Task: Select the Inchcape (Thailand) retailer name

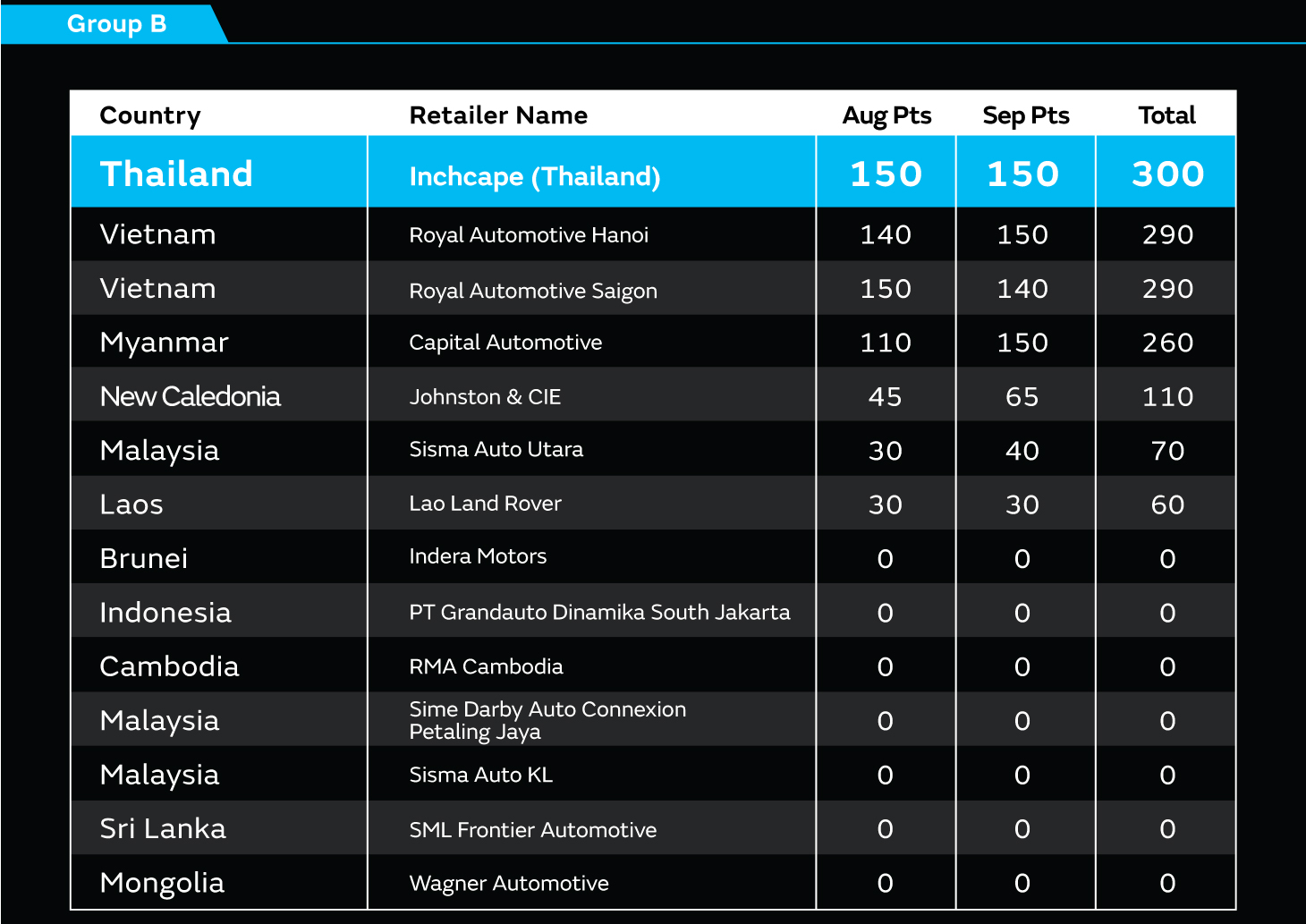Action: (534, 176)
